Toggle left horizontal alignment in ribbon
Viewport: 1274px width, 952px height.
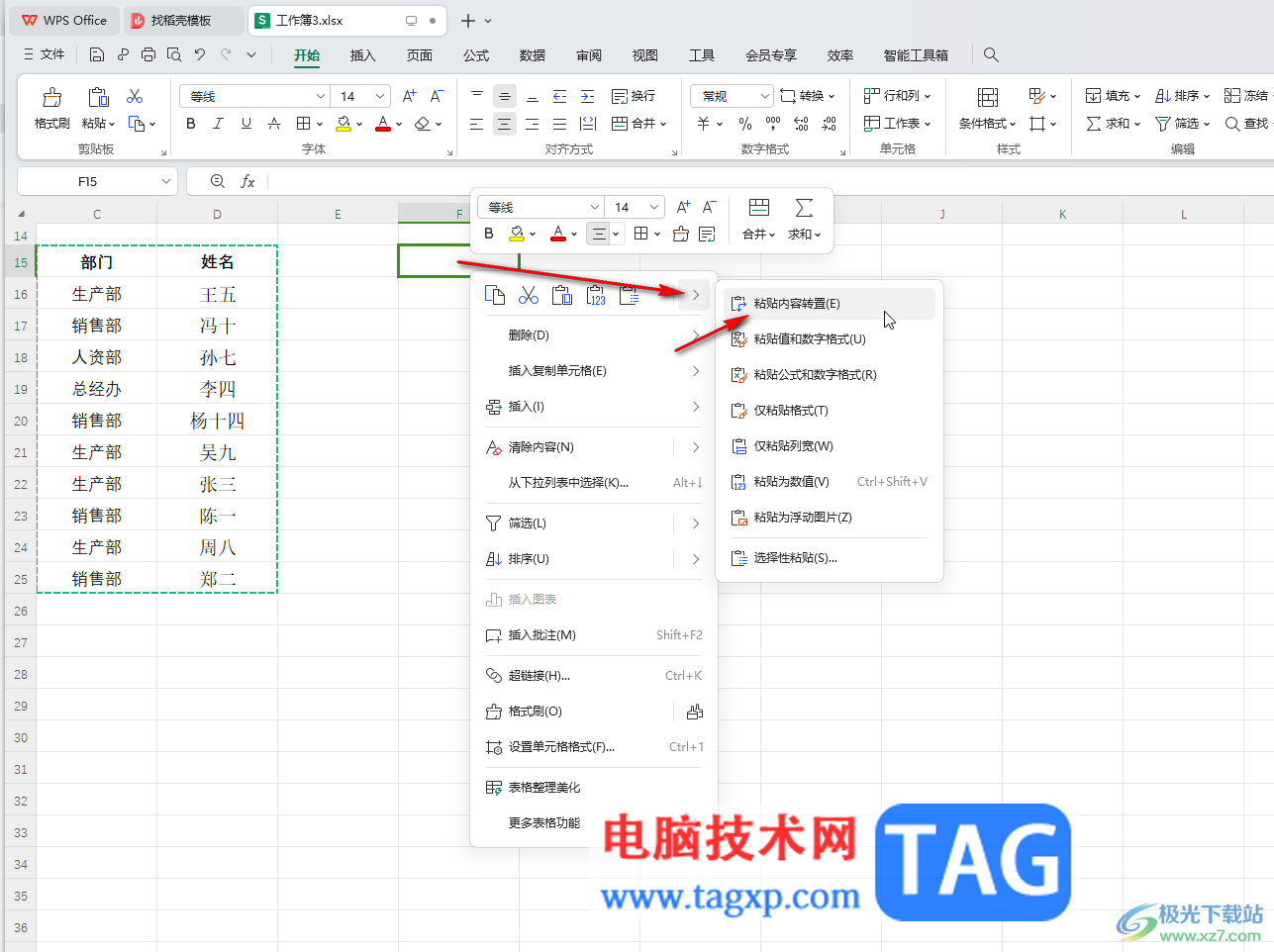click(477, 124)
